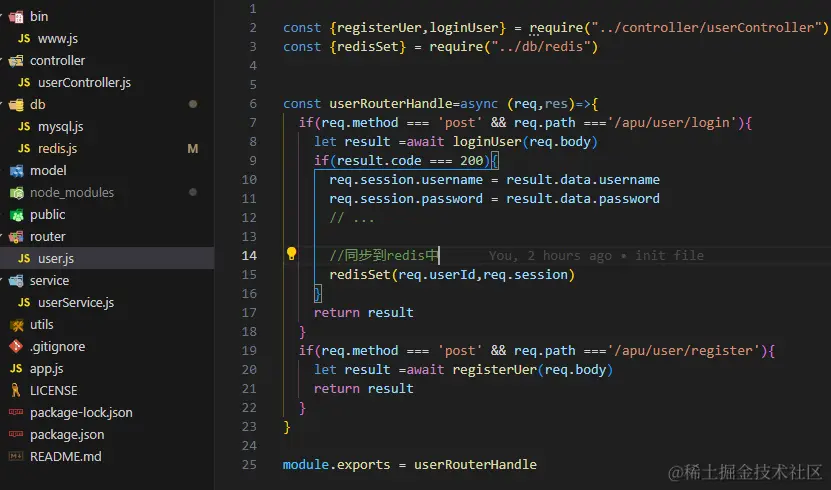Click 'module.exports' on line 25
The height and width of the screenshot is (490, 831).
tap(336, 465)
